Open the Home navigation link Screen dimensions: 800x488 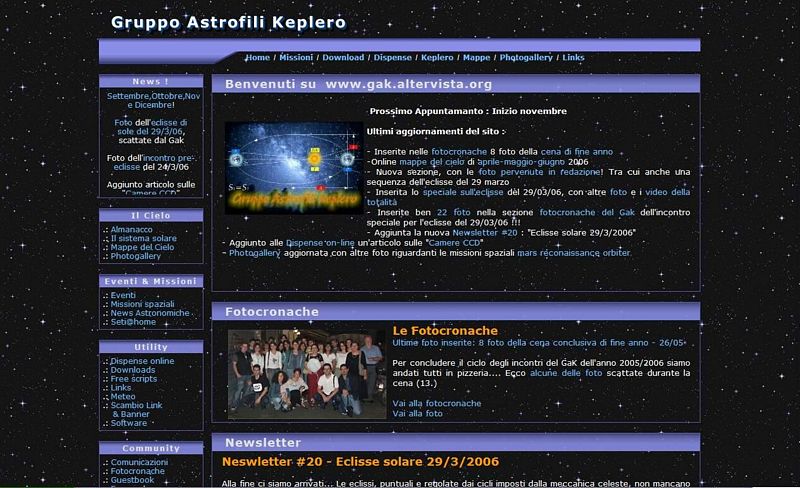click(258, 58)
